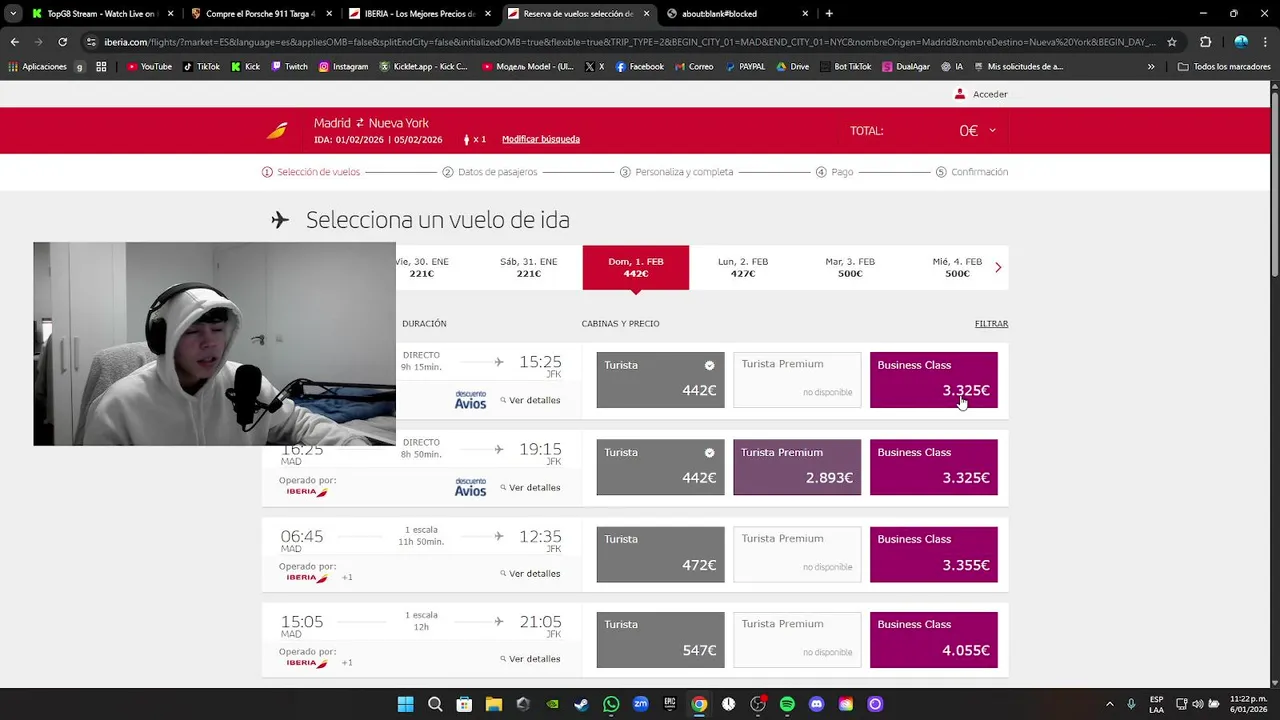Screen dimensions: 1280x720
Task: Open Steam from the taskbar
Action: (x=582, y=704)
